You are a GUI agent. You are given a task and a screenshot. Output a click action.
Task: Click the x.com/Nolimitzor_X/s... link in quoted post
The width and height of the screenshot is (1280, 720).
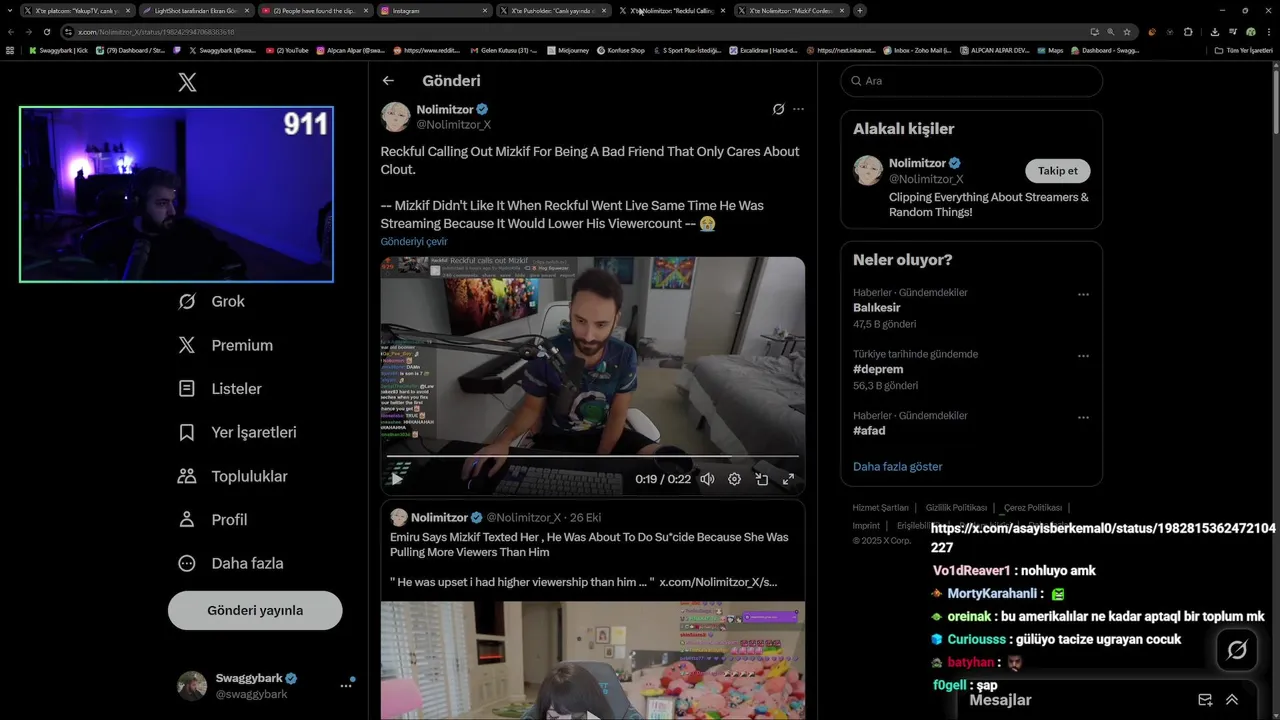pos(718,582)
